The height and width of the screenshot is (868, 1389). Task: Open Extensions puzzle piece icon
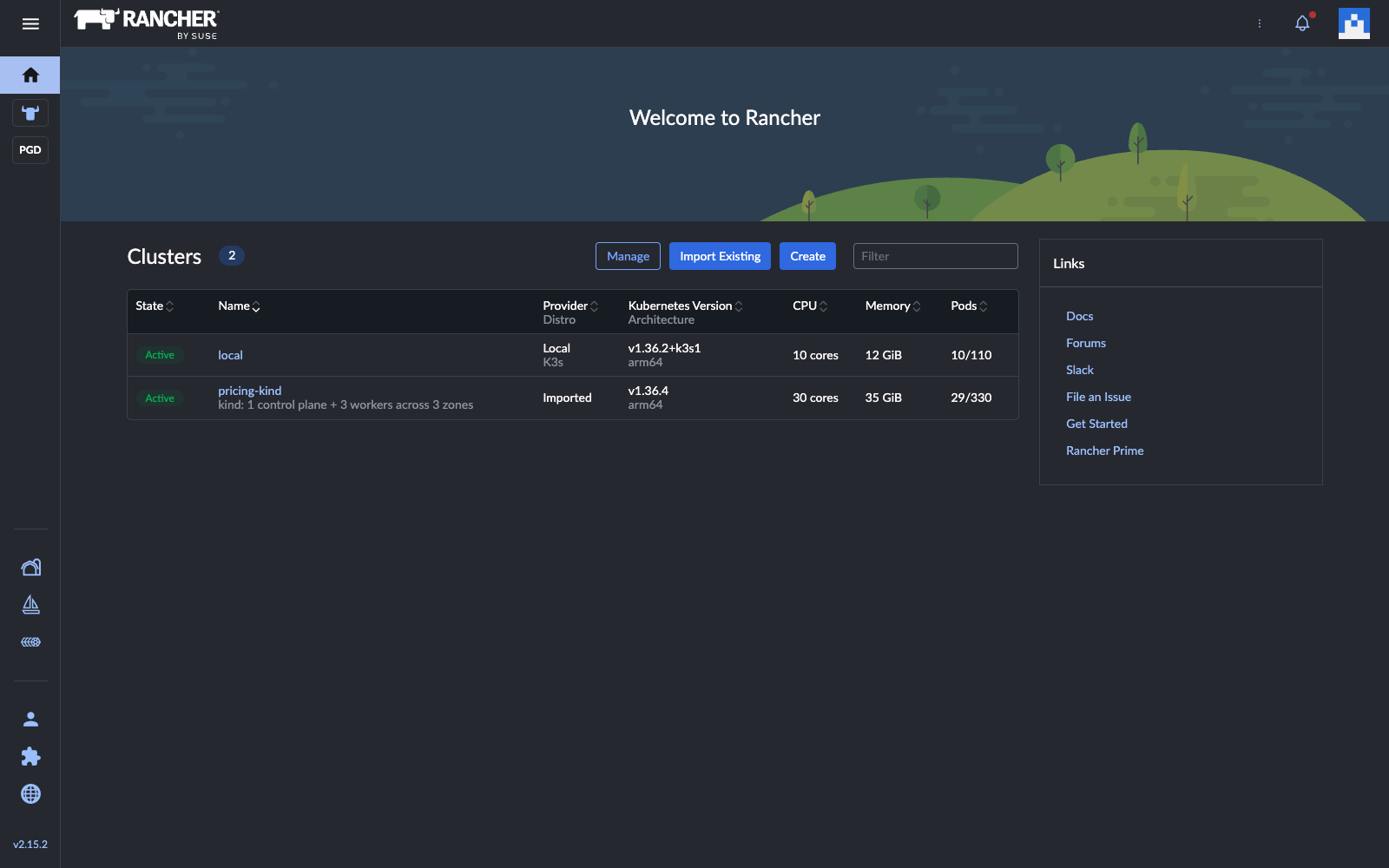(x=30, y=756)
